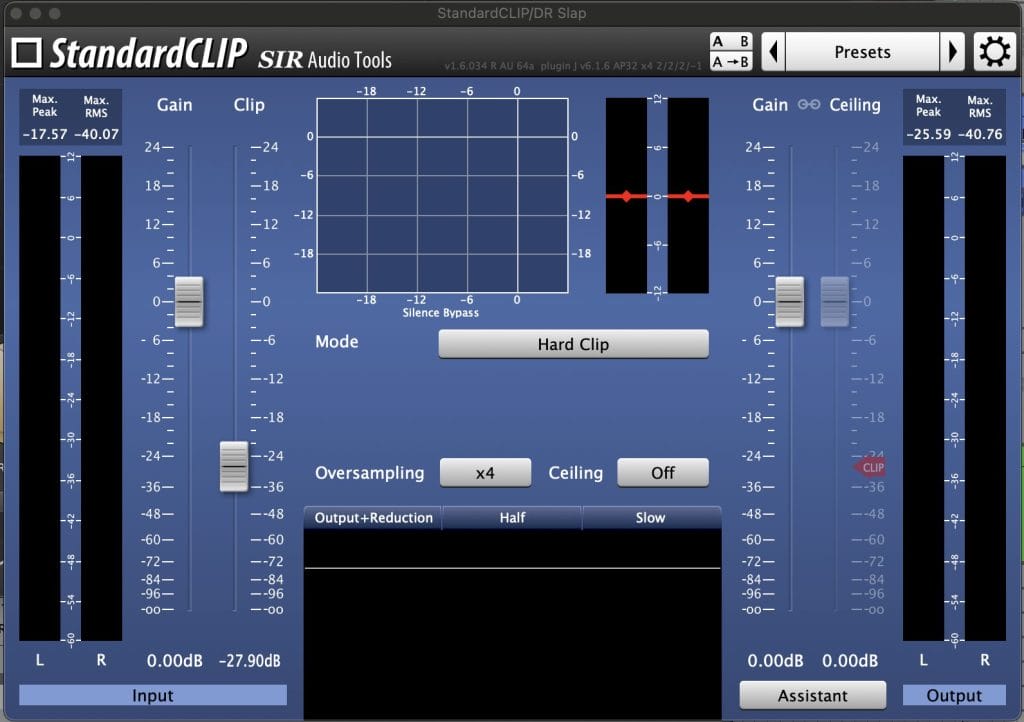
Task: Toggle the Input monitoring bar
Action: point(153,695)
